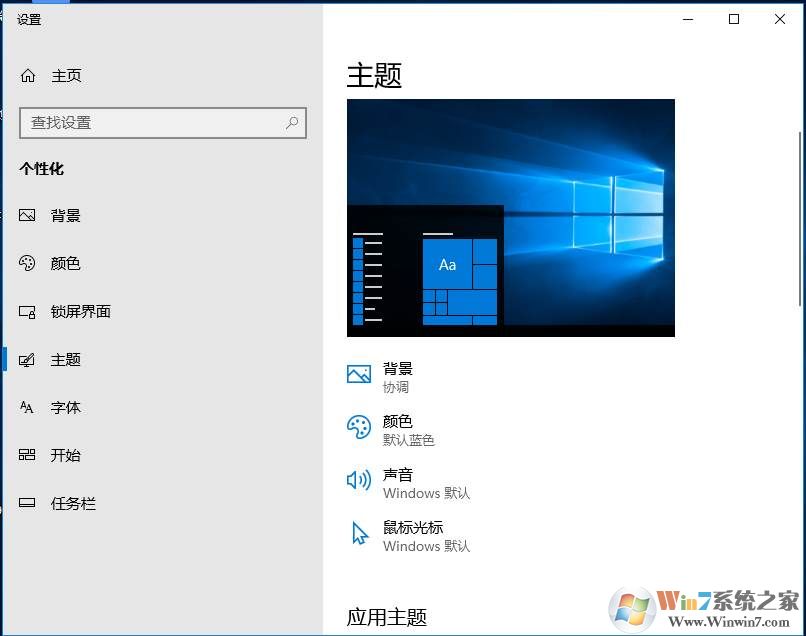Click the home icon beside 主页
Screen dimensions: 806x636
point(28,76)
